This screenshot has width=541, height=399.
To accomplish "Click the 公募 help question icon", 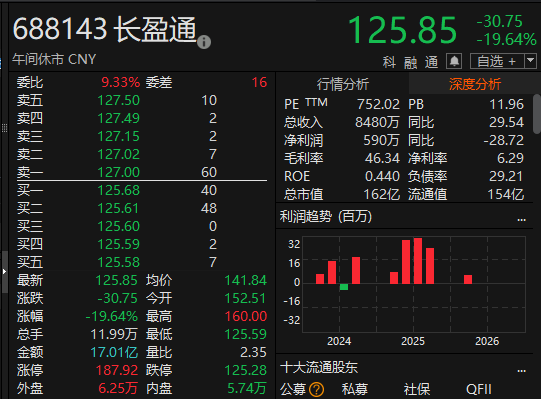I will [316, 390].
